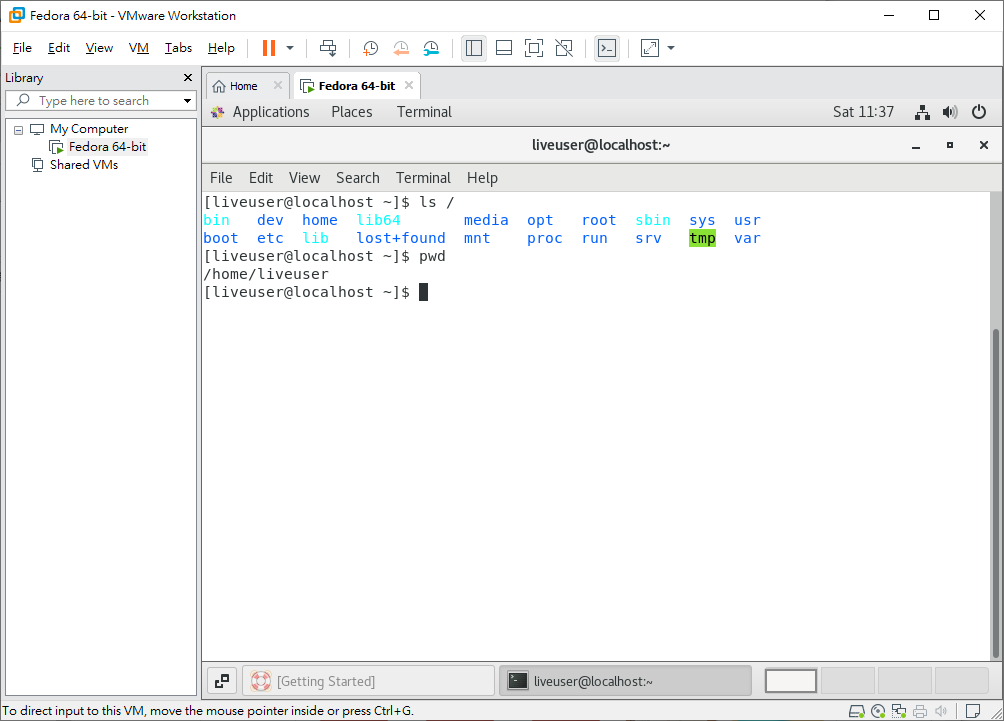1004x721 pixels.
Task: Click the lost+found directory name
Action: (x=401, y=238)
